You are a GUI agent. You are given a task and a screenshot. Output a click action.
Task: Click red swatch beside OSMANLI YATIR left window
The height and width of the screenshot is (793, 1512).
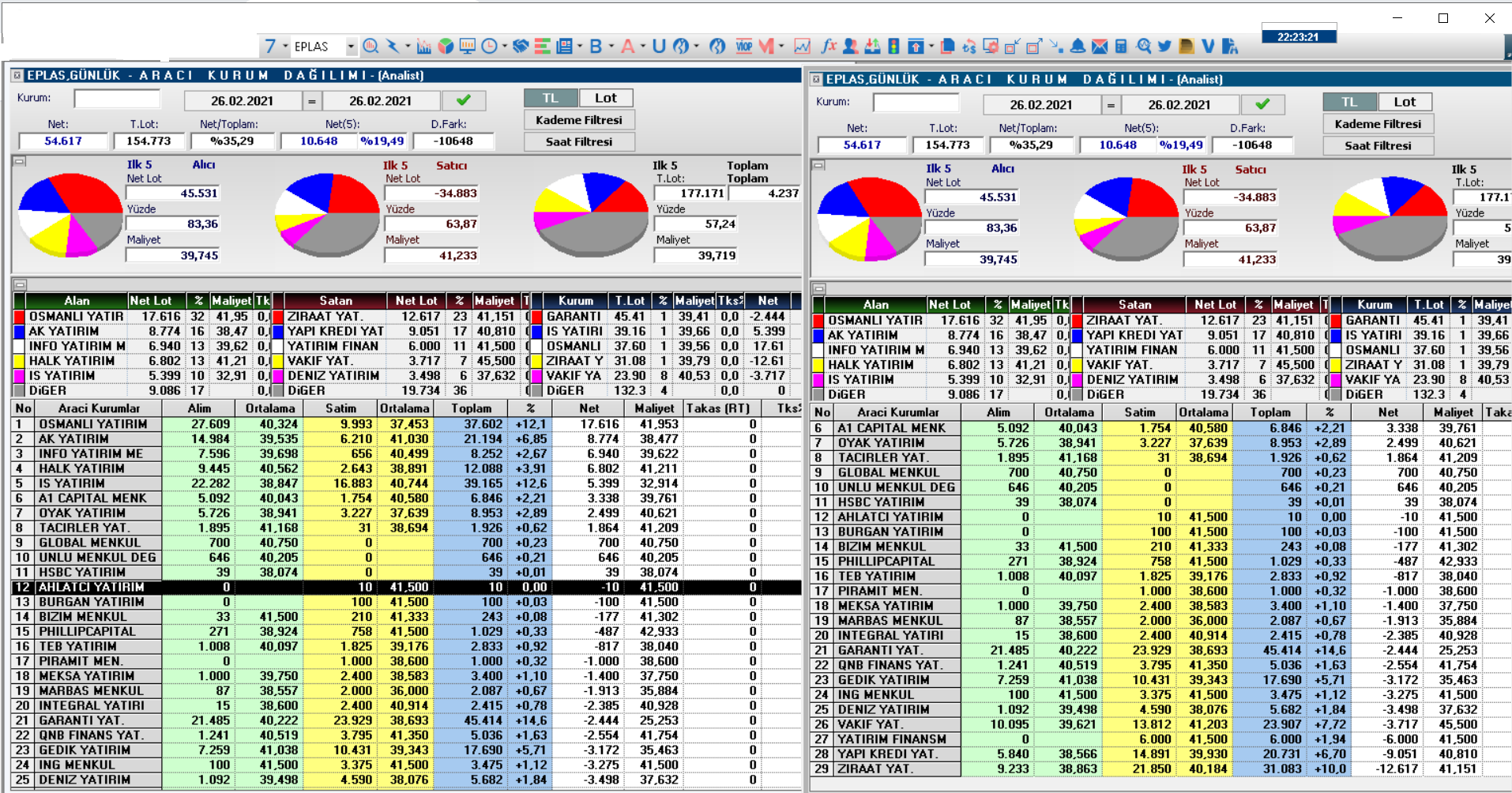pyautogui.click(x=19, y=317)
